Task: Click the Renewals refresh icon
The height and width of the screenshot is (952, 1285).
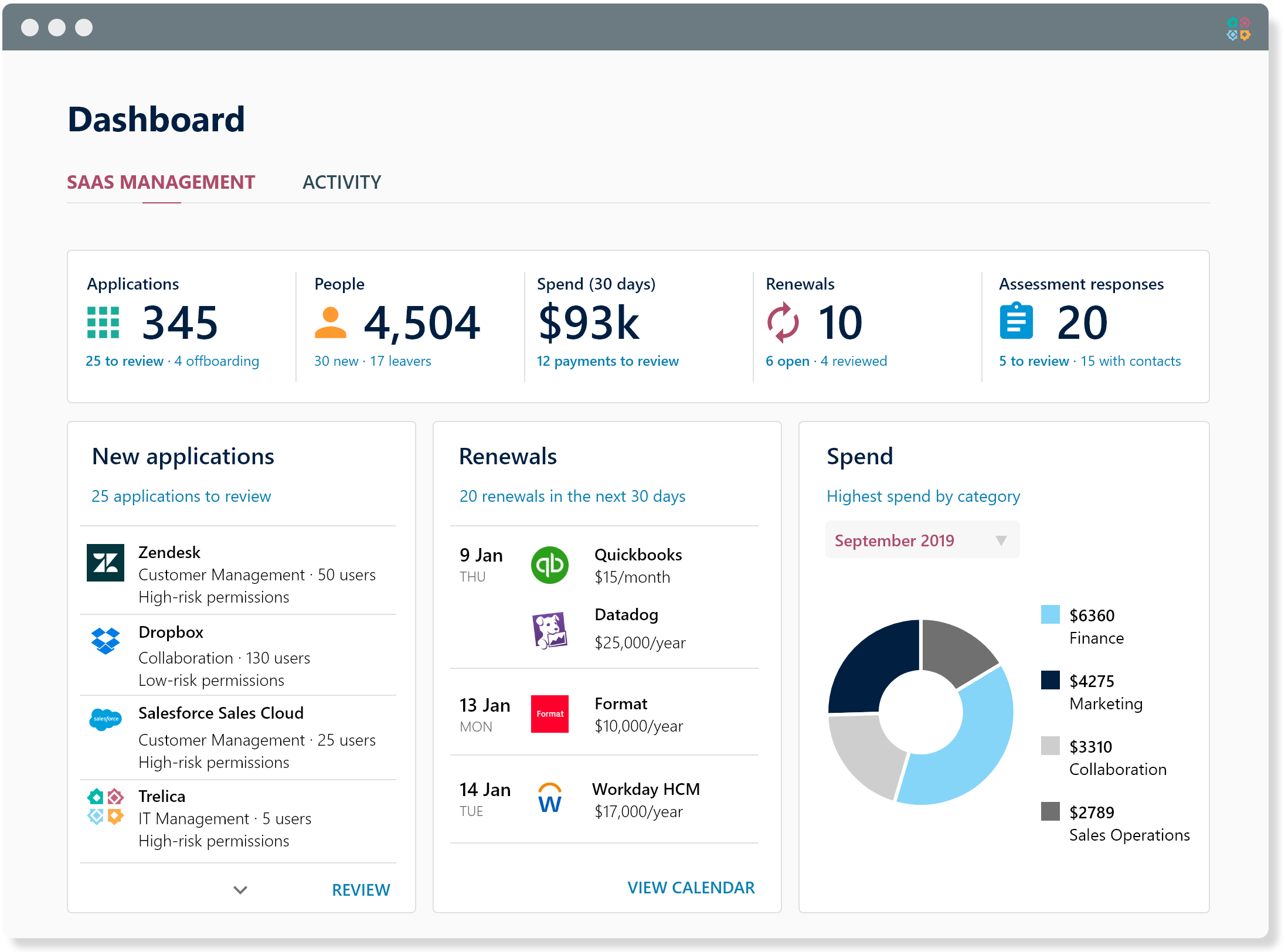Action: click(783, 322)
